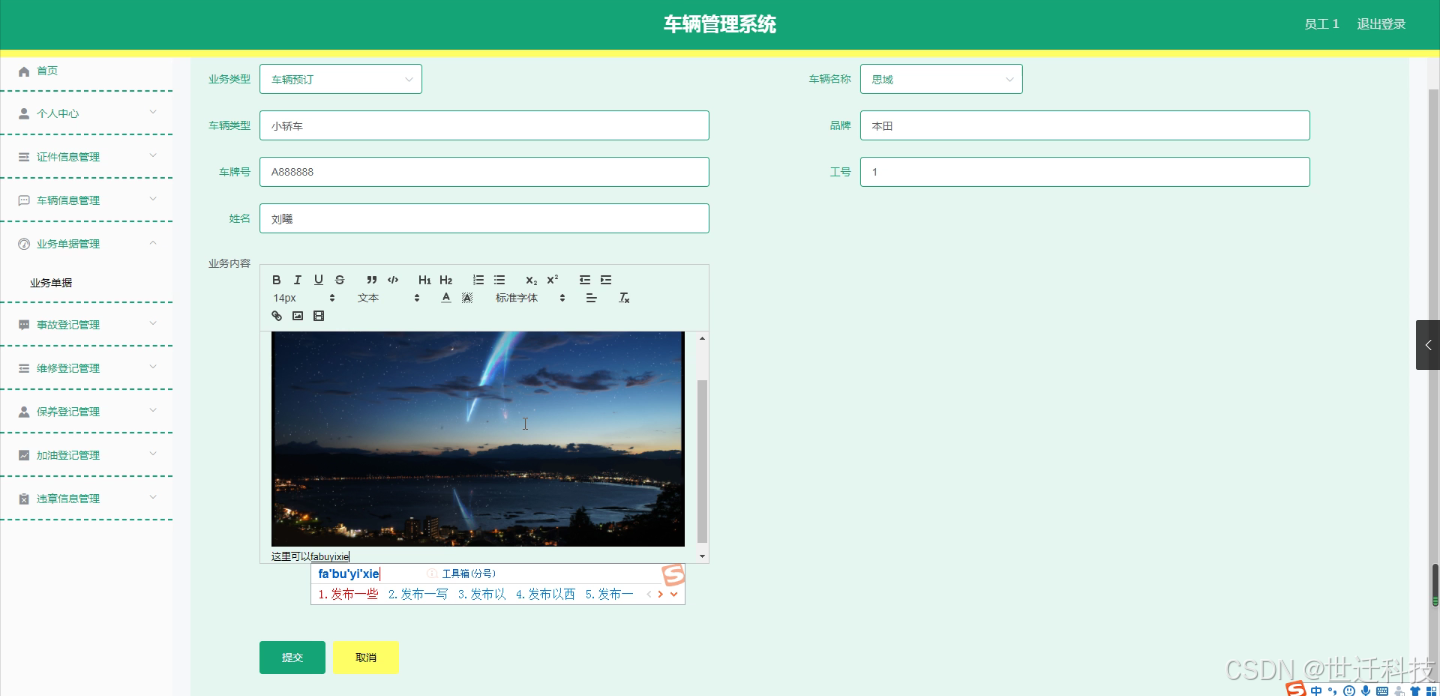The height and width of the screenshot is (696, 1440).
Task: Apply italic formatting in the editor
Action: pyautogui.click(x=297, y=279)
